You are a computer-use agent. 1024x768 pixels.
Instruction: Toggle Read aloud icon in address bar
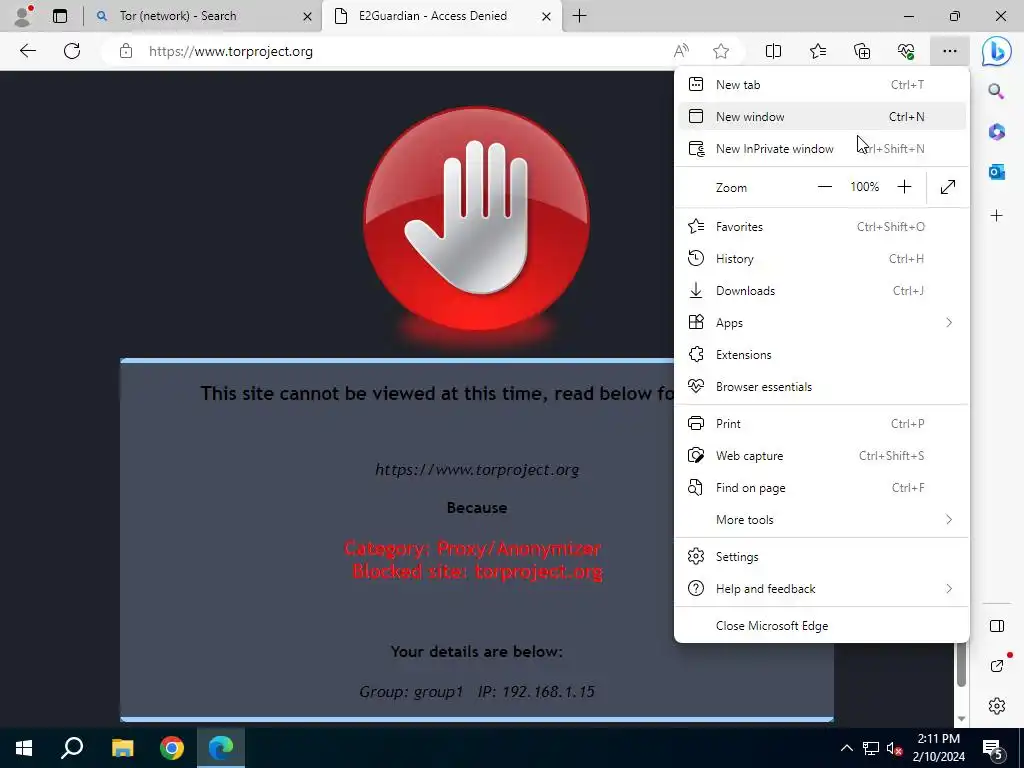pos(681,51)
